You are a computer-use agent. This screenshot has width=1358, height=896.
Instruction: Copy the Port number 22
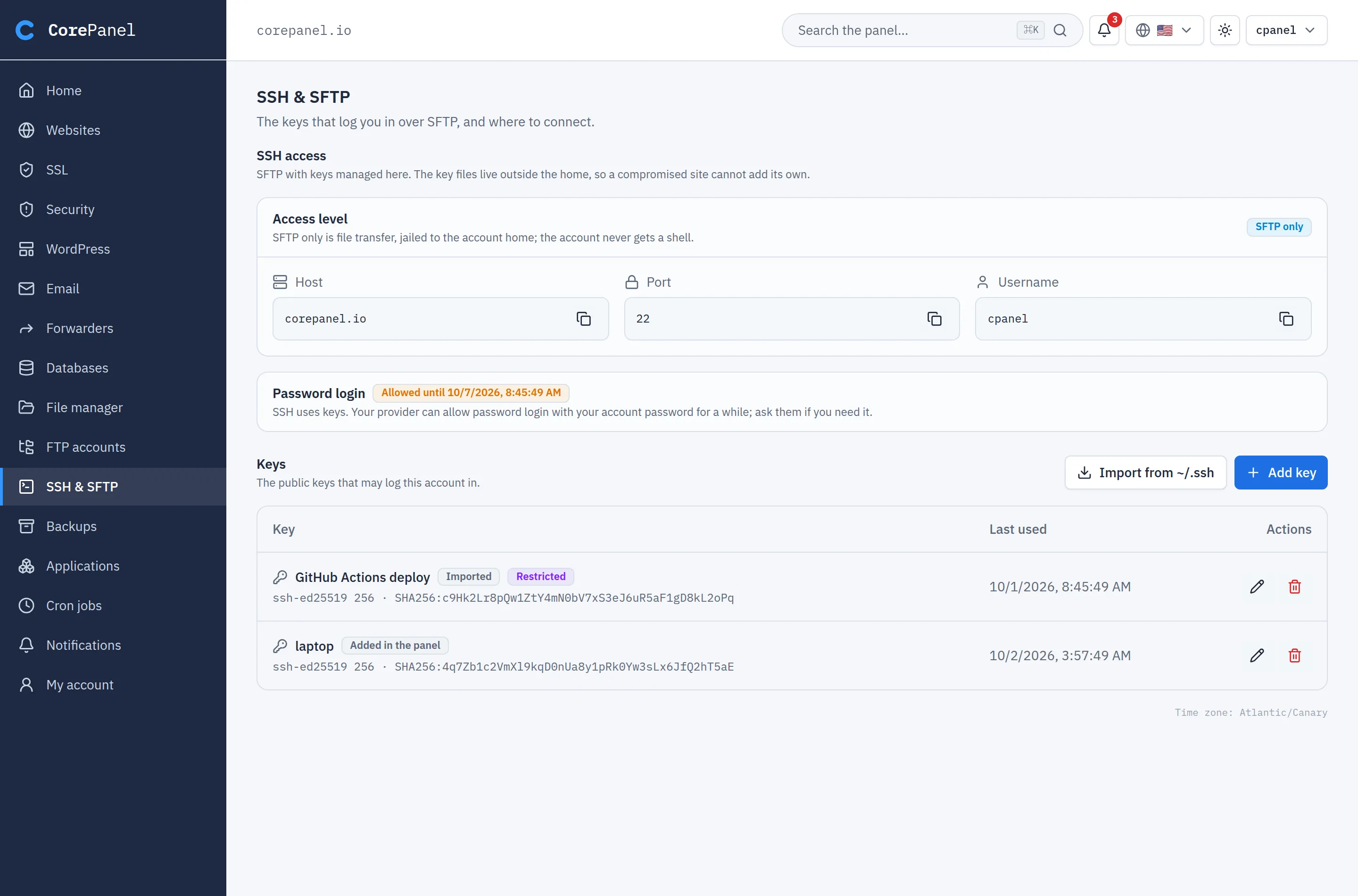point(934,319)
